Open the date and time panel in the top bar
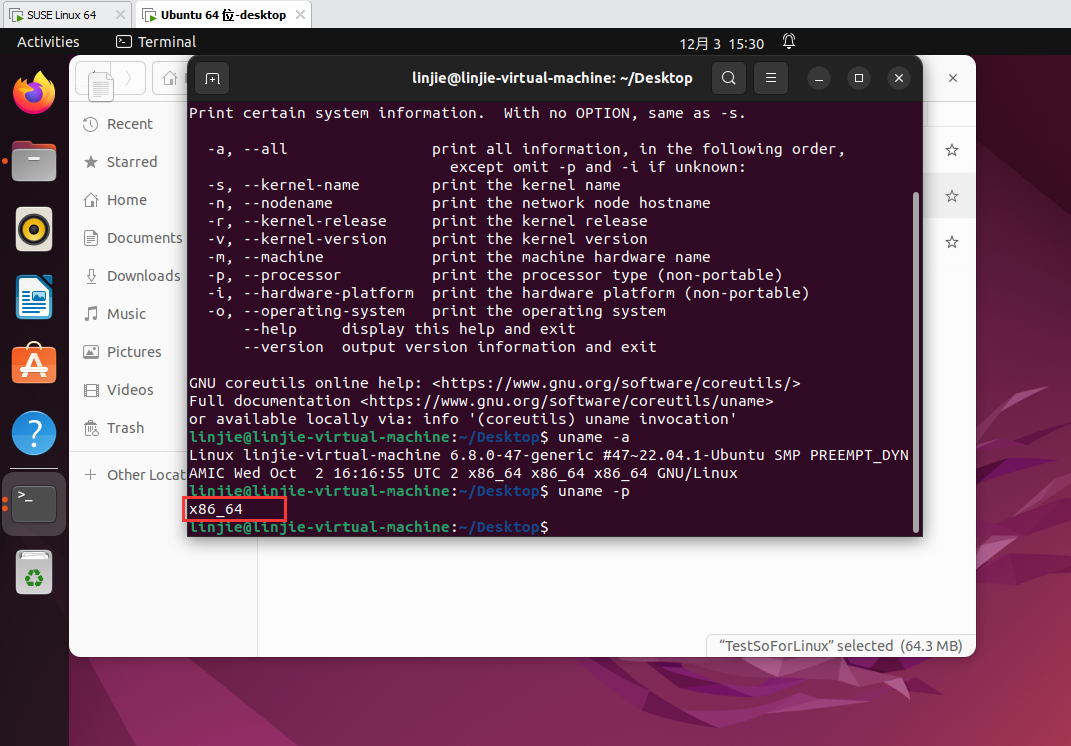 pyautogui.click(x=721, y=44)
